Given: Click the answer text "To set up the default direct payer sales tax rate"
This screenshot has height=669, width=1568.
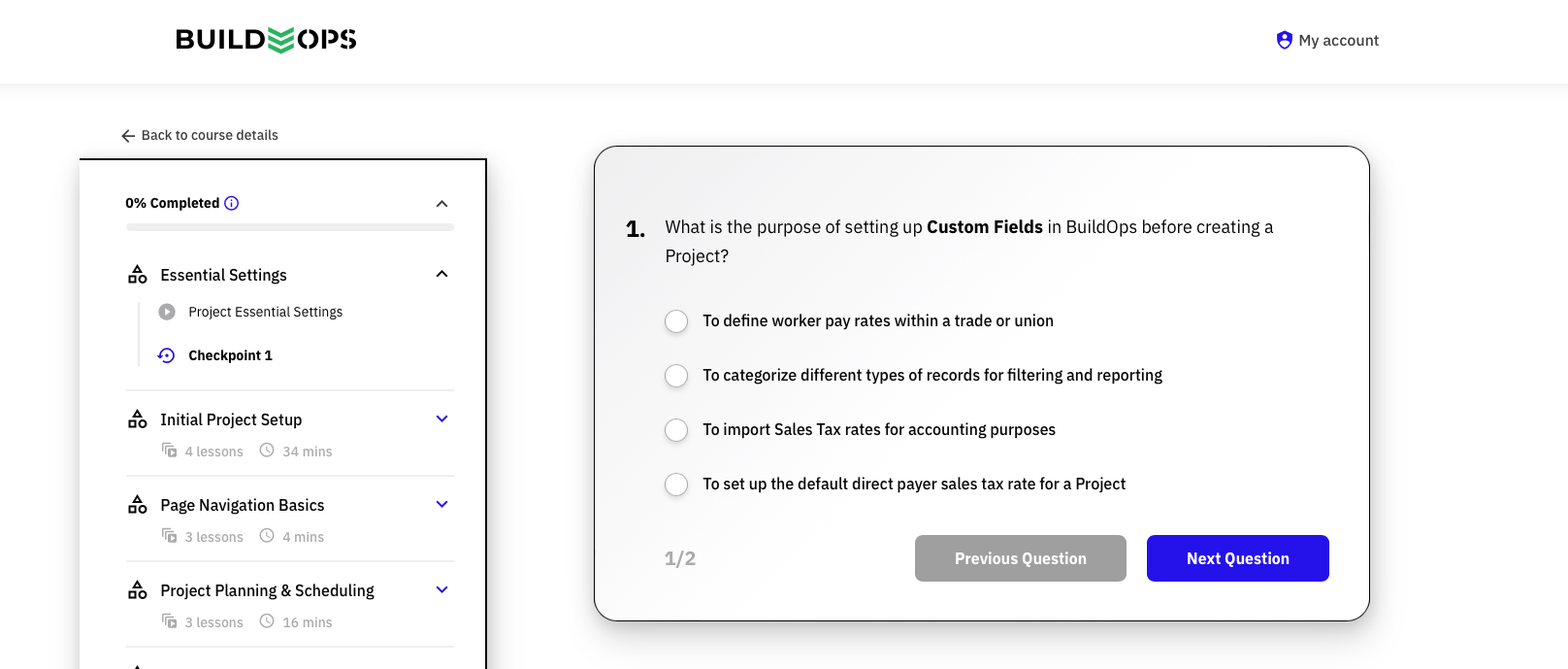Looking at the screenshot, I should click(914, 484).
